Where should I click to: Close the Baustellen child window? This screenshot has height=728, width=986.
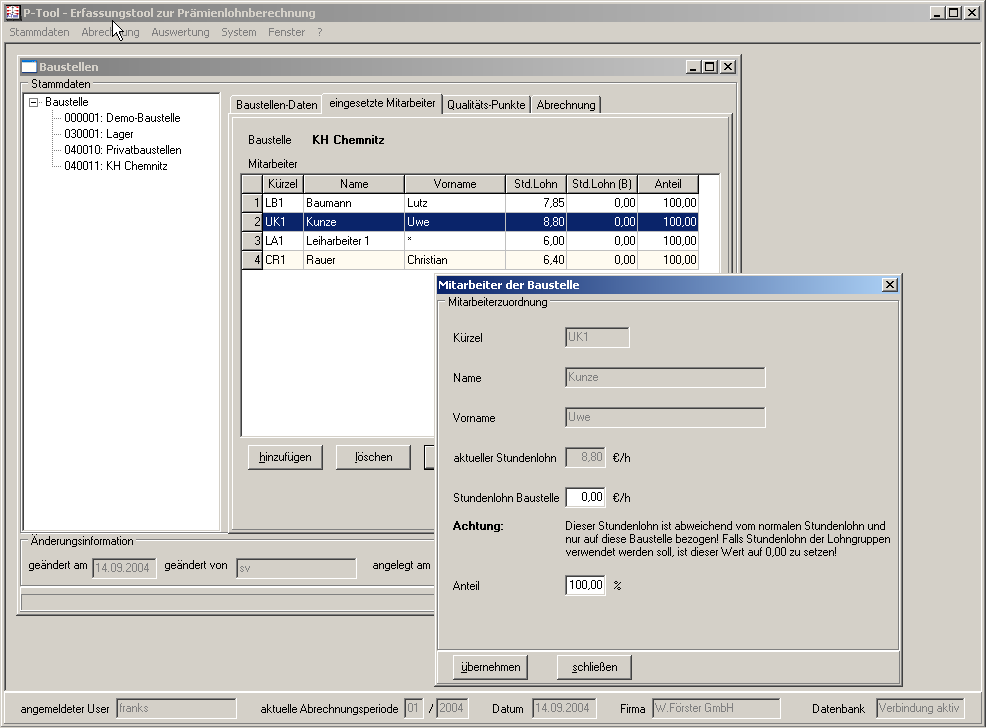tap(728, 67)
